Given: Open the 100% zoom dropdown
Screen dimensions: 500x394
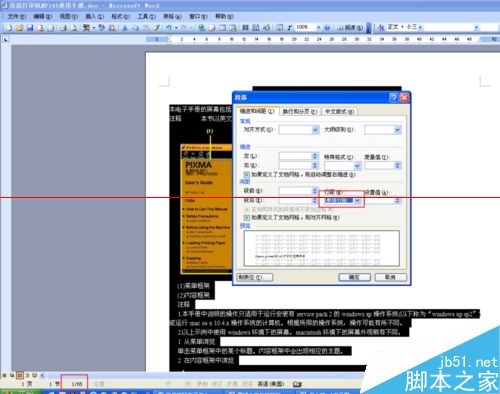Looking at the screenshot, I should pos(319,27).
